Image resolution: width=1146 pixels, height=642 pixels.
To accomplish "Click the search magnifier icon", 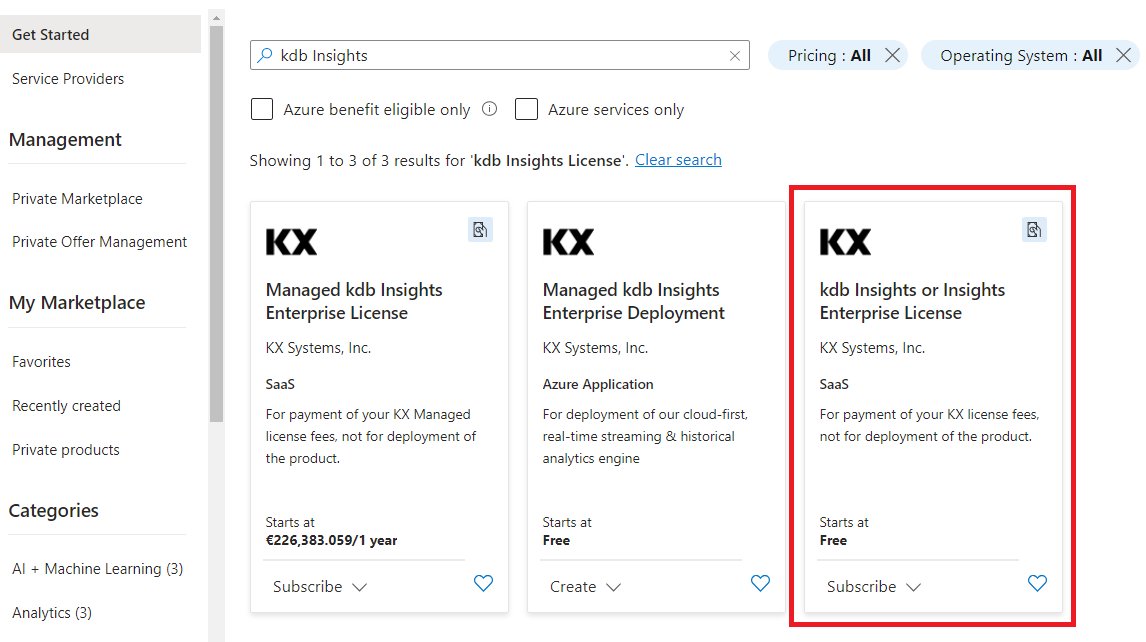I will tap(265, 56).
